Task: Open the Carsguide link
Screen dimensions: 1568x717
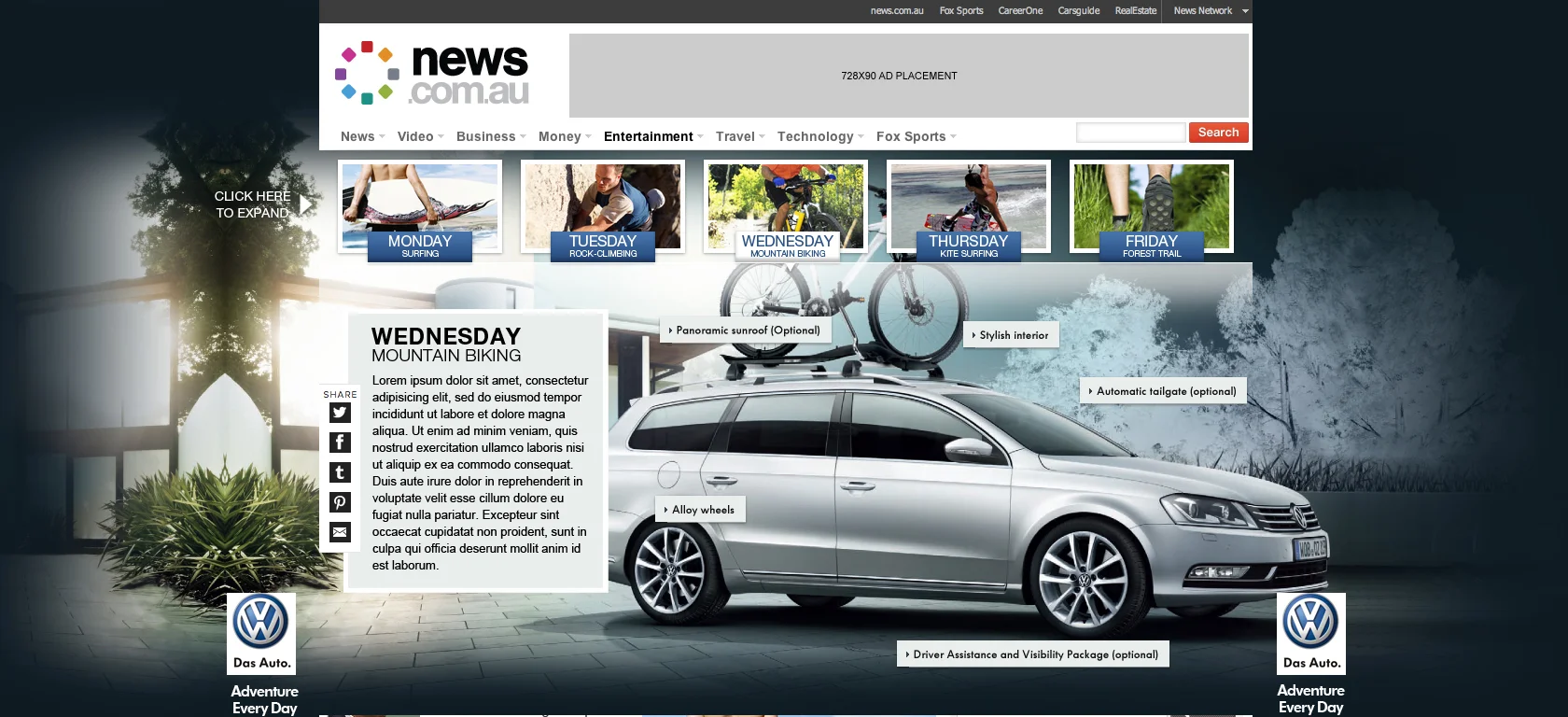Action: 1079,11
